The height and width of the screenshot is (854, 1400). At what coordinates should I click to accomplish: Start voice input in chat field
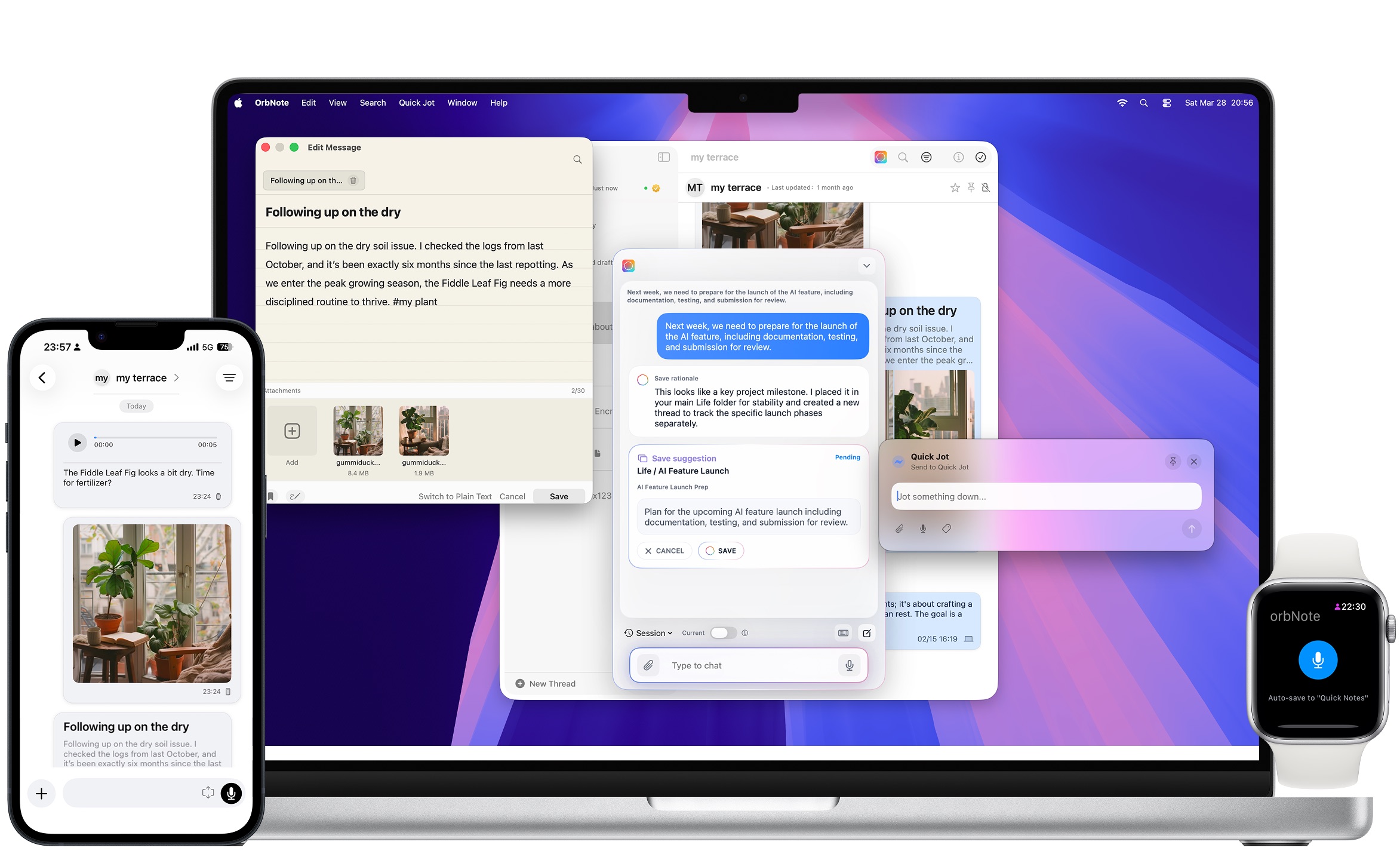point(849,665)
